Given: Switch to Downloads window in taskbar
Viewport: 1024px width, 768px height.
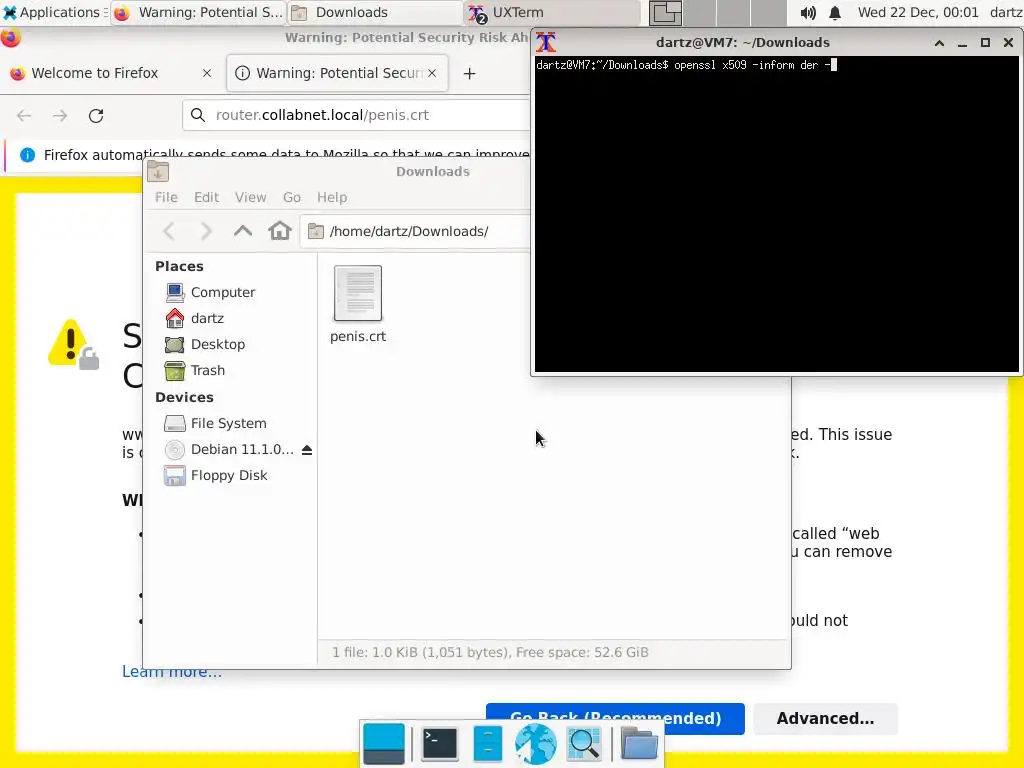Looking at the screenshot, I should click(376, 12).
